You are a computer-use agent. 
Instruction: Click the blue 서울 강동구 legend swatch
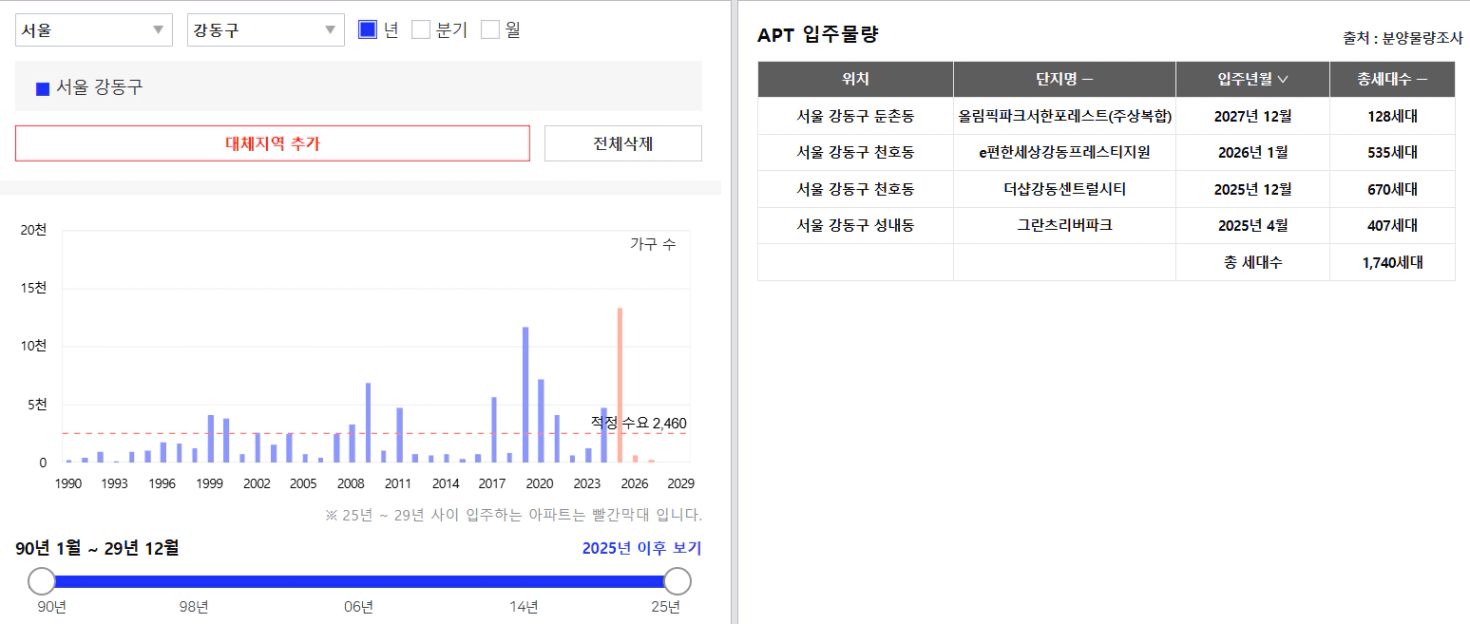pyautogui.click(x=43, y=89)
